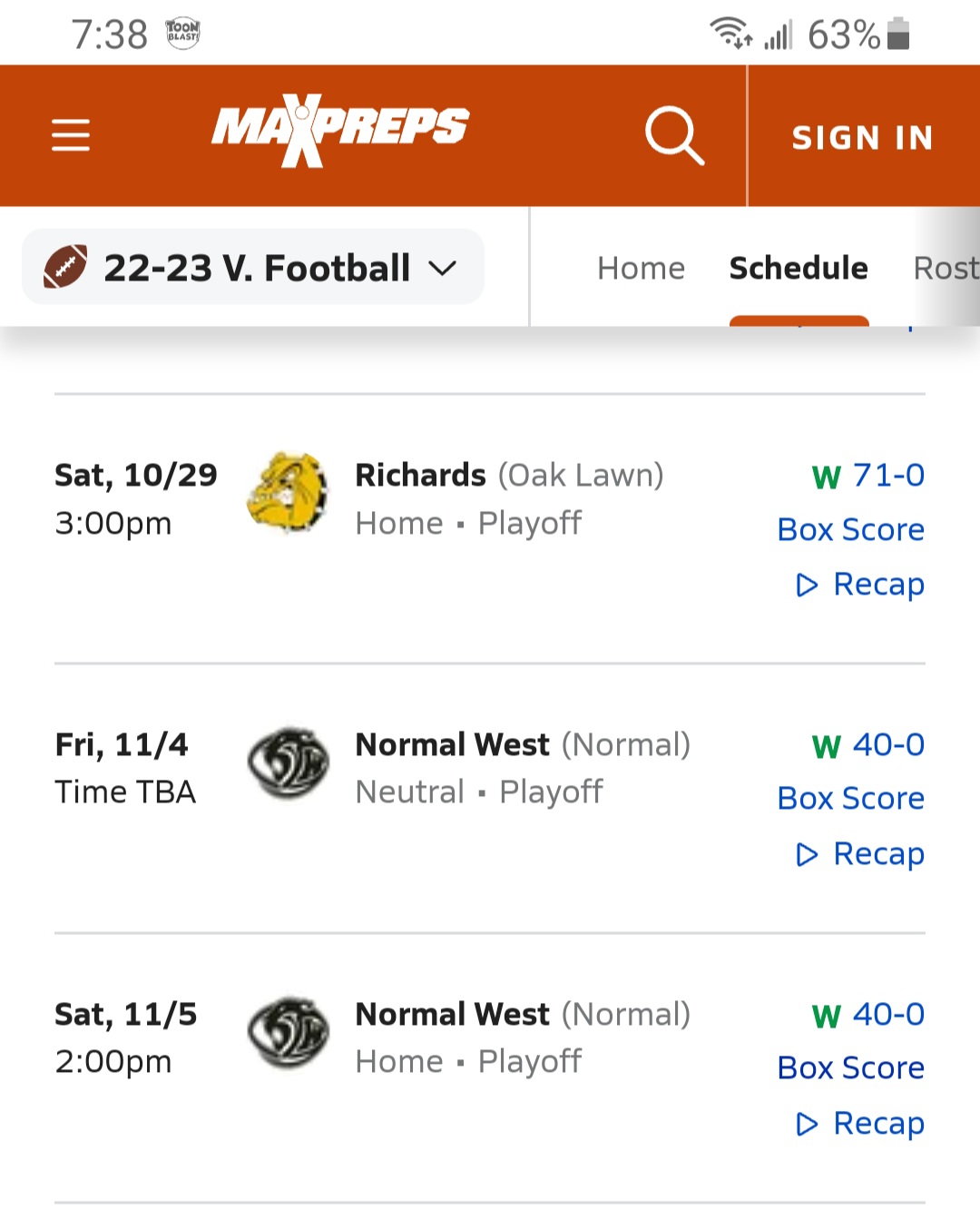
Task: Tap the MaxPreps logo
Action: click(x=340, y=130)
